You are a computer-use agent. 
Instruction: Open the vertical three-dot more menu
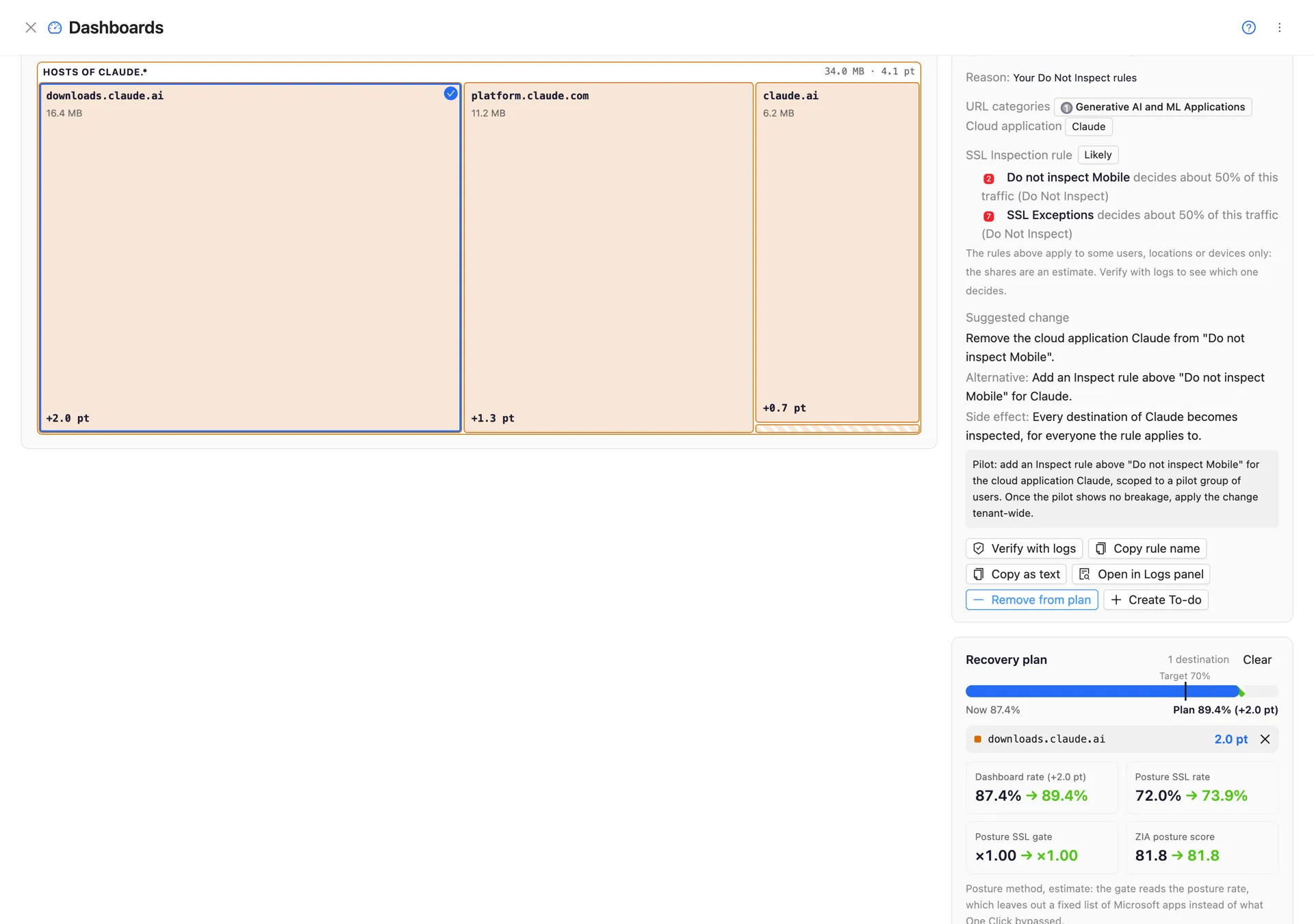(x=1279, y=27)
